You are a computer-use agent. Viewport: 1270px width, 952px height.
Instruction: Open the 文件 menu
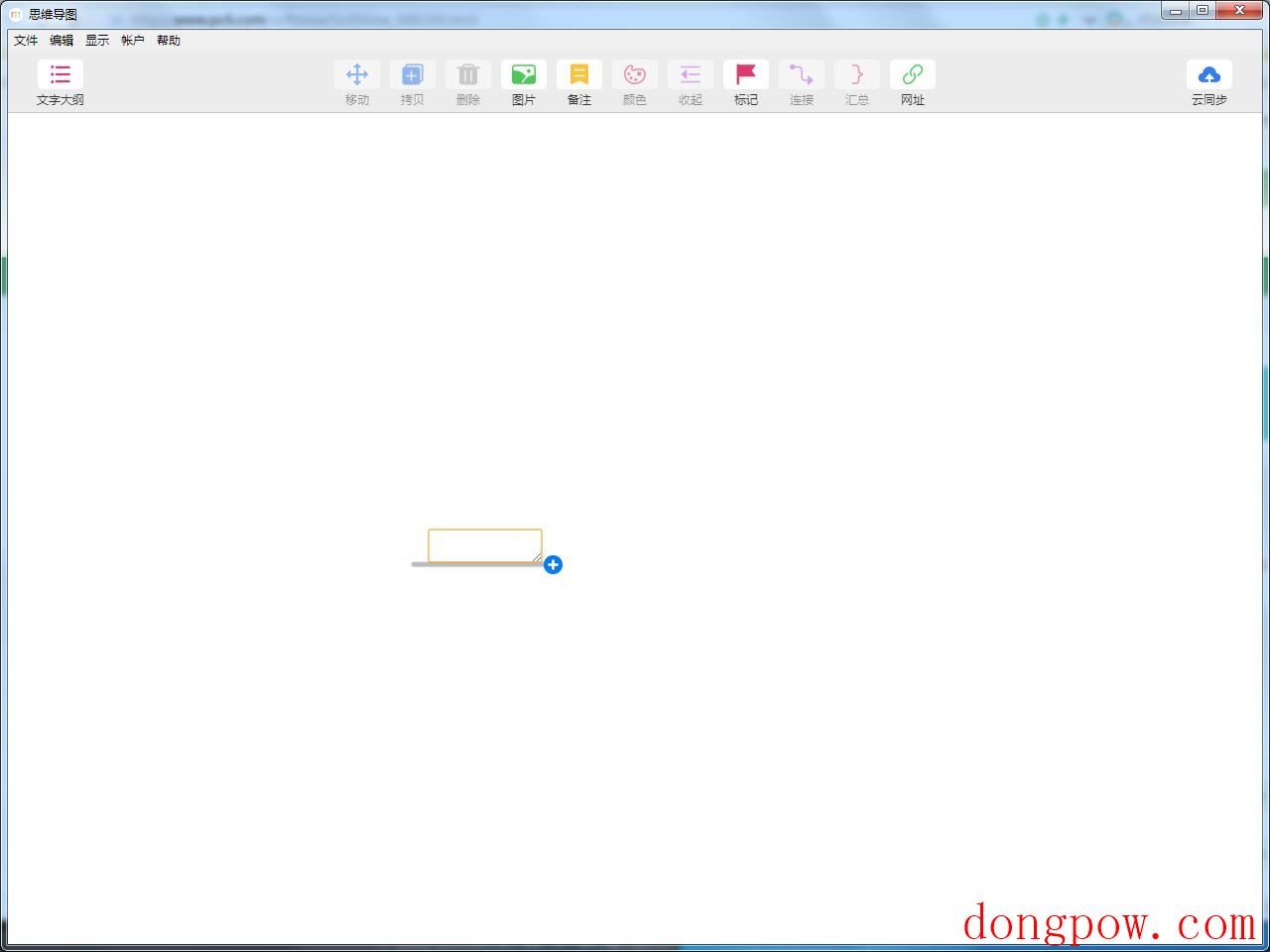coord(26,41)
